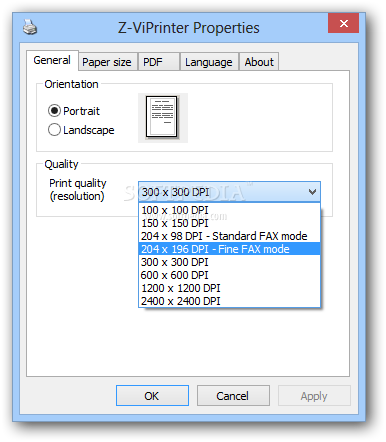Choose 600 x 600 DPI option
386x442 pixels.
pos(229,275)
